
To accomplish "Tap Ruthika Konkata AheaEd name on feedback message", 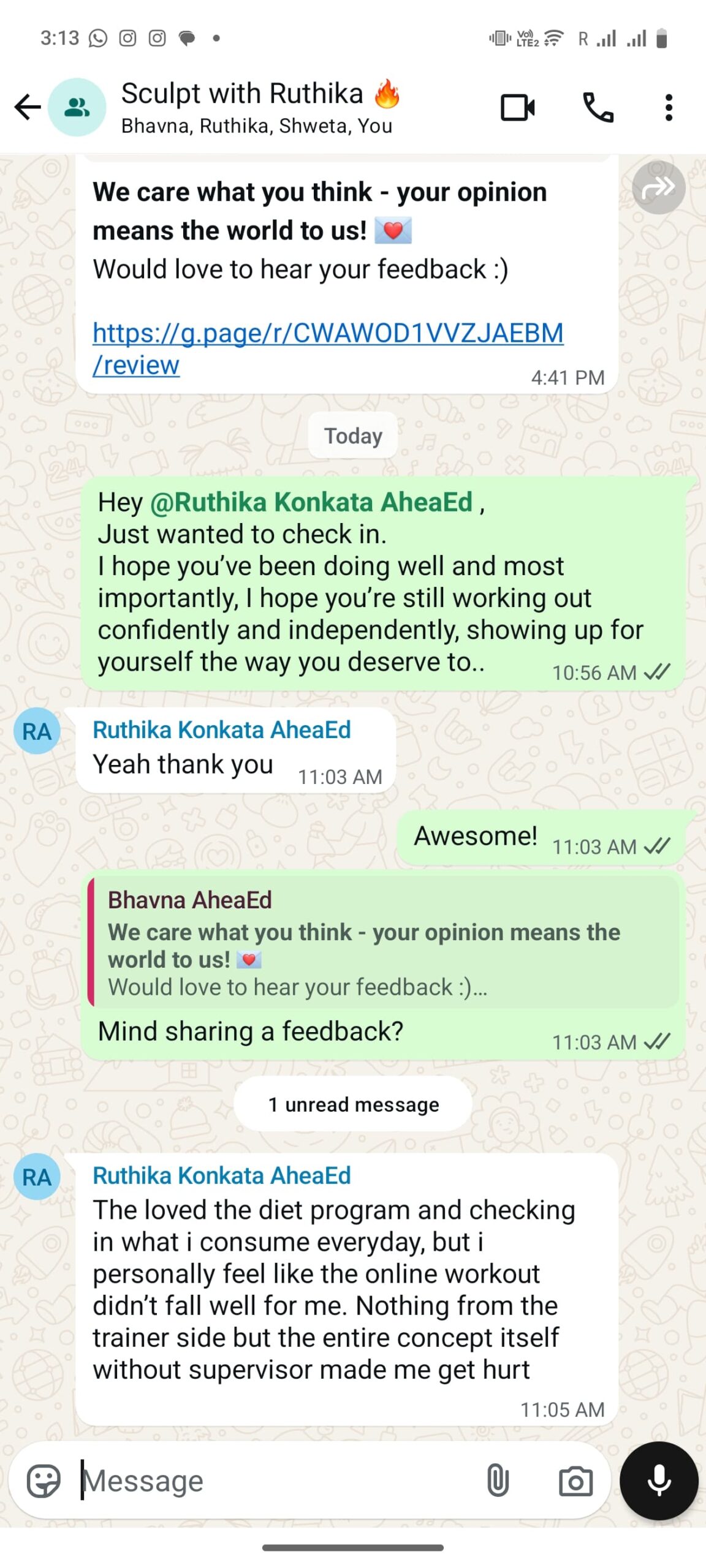I will click(222, 1175).
